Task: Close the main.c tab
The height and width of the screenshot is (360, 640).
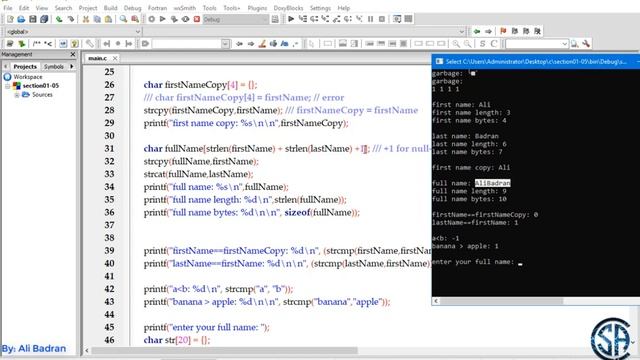Action: pyautogui.click(x=115, y=58)
